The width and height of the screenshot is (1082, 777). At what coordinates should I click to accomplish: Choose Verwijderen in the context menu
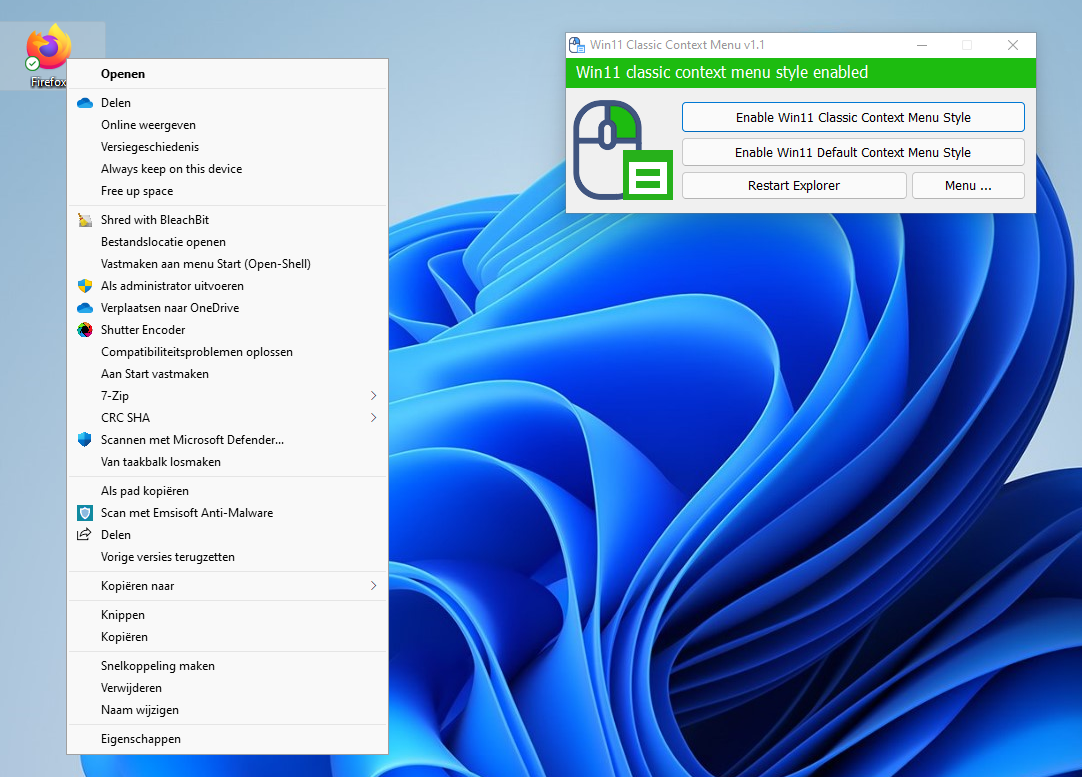pos(131,688)
